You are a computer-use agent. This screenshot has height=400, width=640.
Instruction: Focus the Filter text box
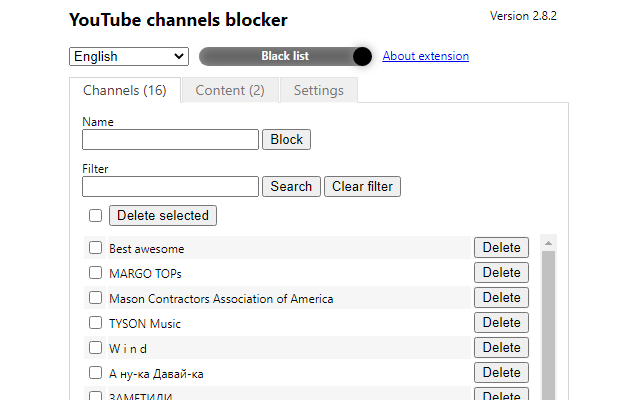tap(170, 186)
